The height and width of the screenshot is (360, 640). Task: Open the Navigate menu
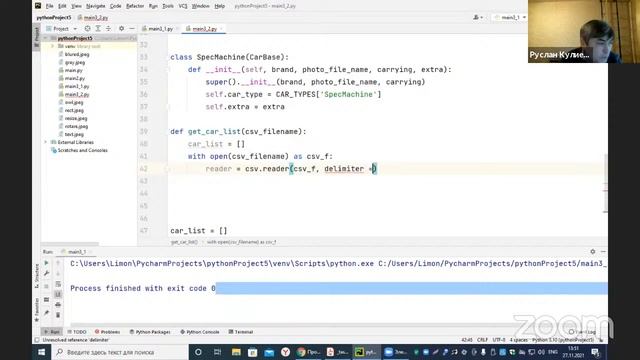coord(96,6)
